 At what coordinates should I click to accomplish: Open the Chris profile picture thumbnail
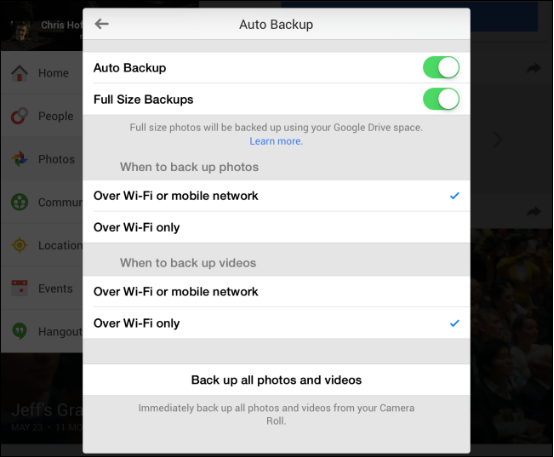20,30
